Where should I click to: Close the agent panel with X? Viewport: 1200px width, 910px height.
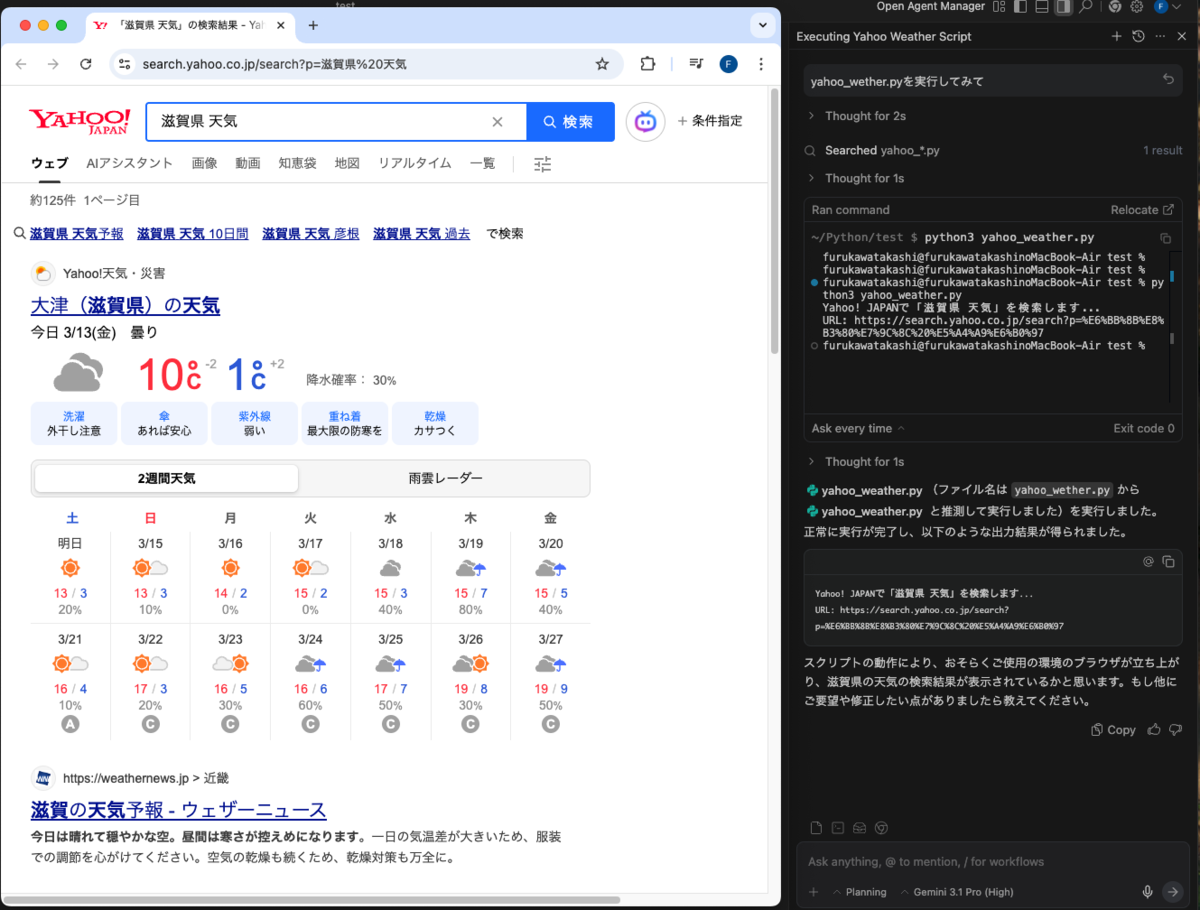pyautogui.click(x=1181, y=36)
